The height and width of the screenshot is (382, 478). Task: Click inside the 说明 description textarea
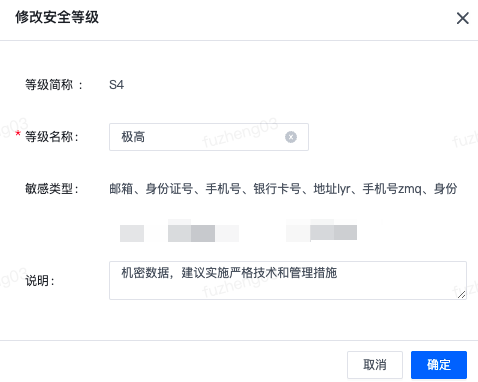[288, 280]
